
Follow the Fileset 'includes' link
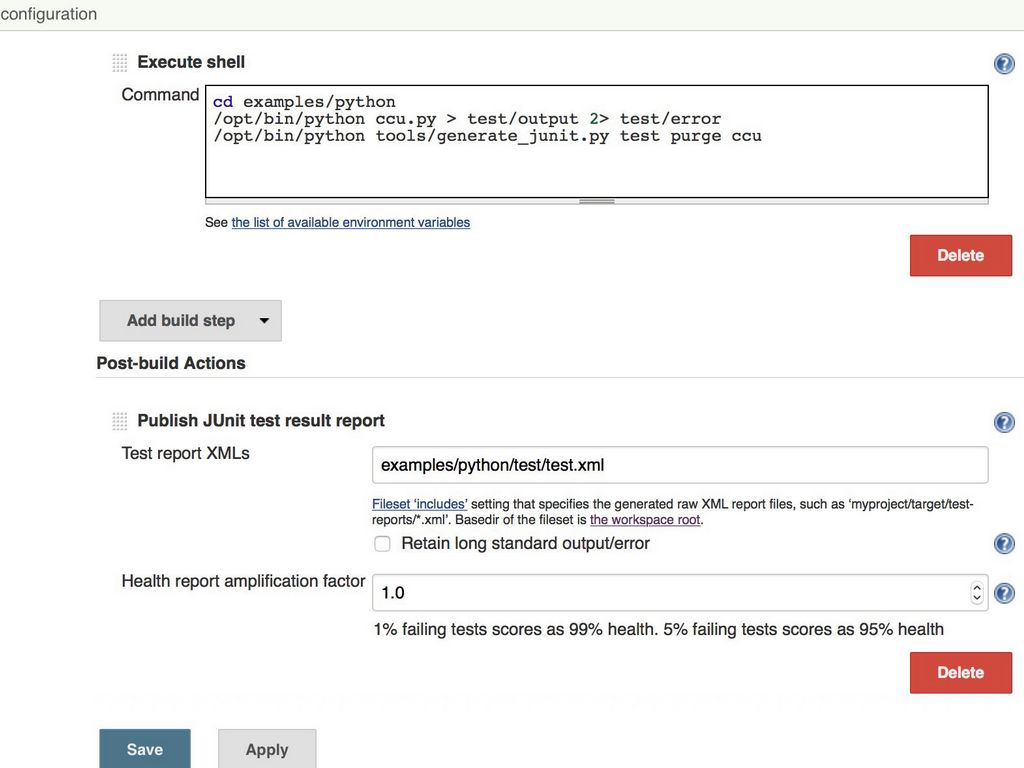(x=419, y=505)
